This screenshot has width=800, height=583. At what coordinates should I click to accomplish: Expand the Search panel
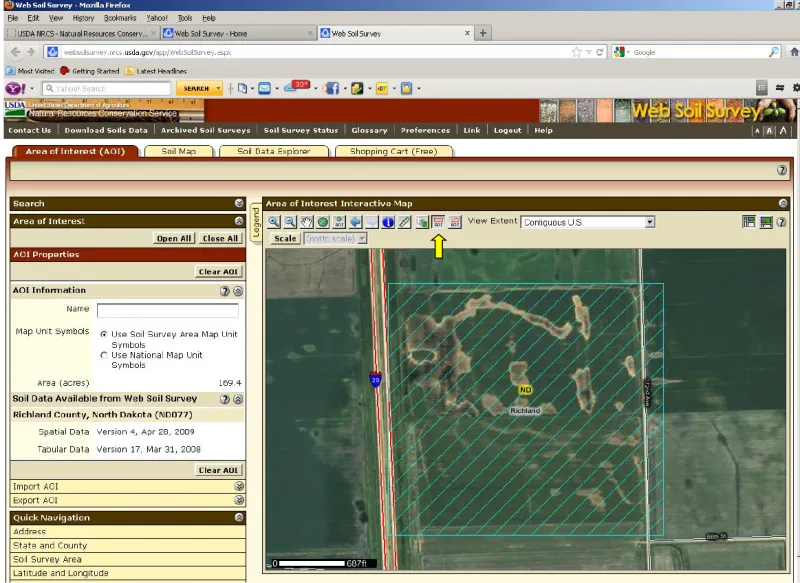[239, 203]
